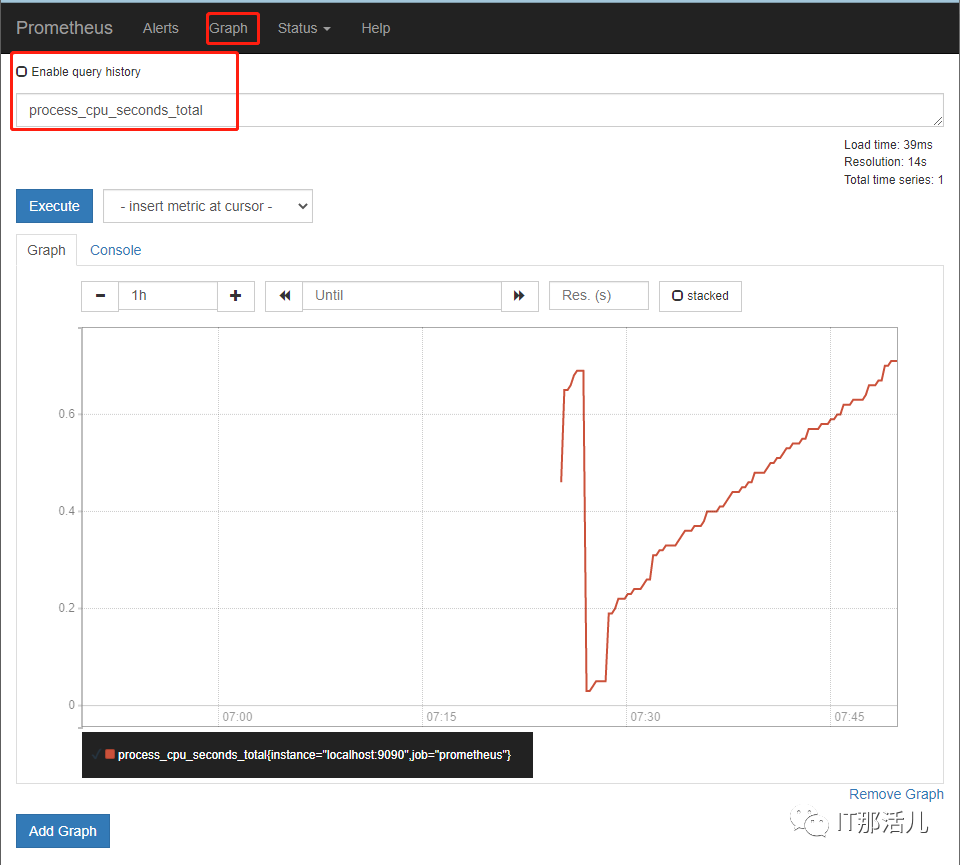
Task: Click the Resolution: 14s text
Action: 885,162
